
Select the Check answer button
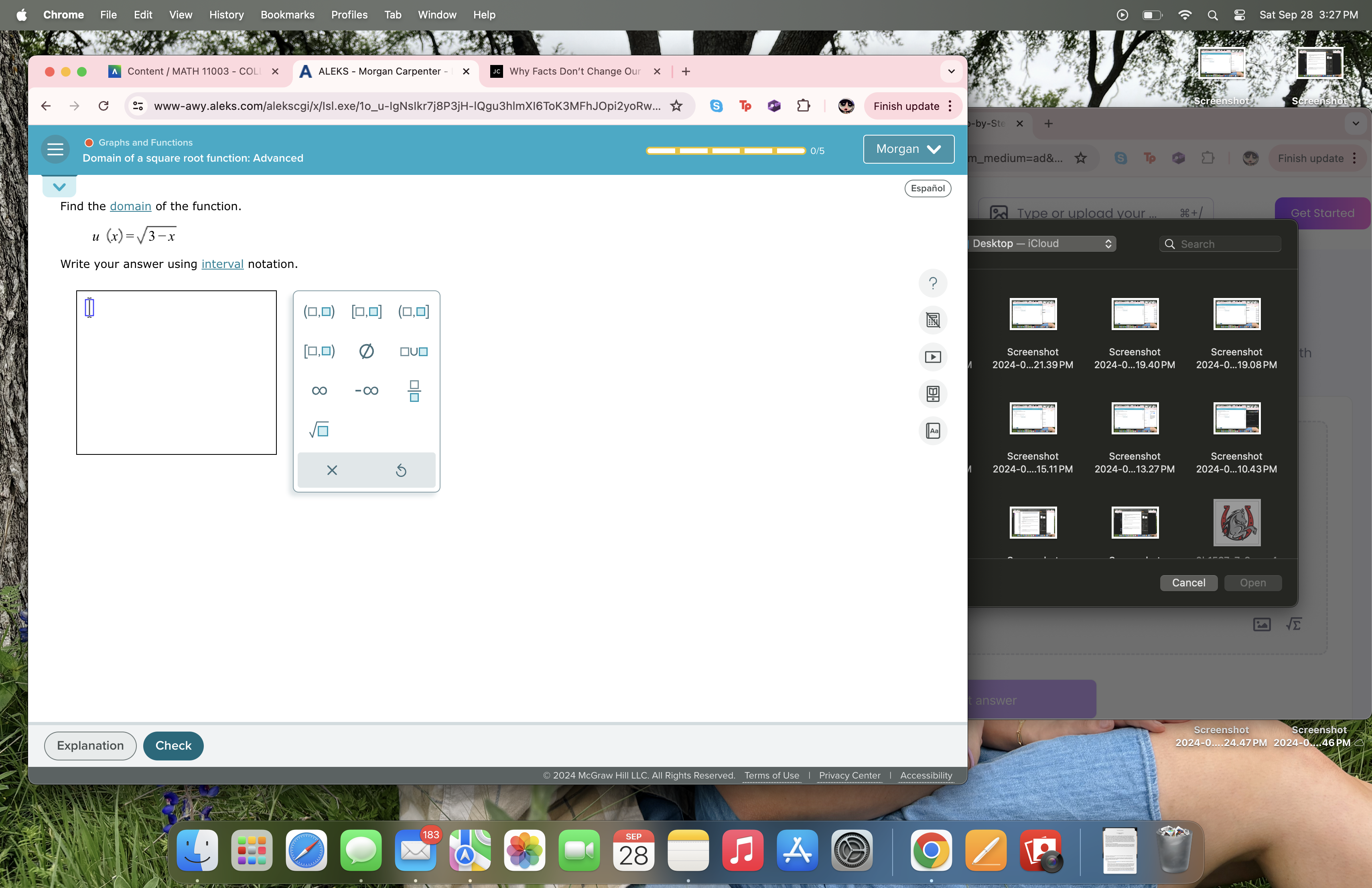[173, 745]
